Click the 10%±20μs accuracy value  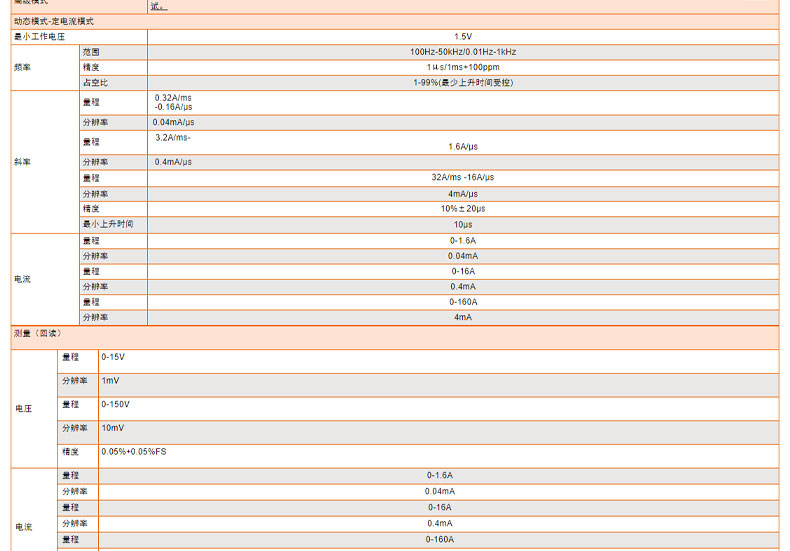[462, 208]
